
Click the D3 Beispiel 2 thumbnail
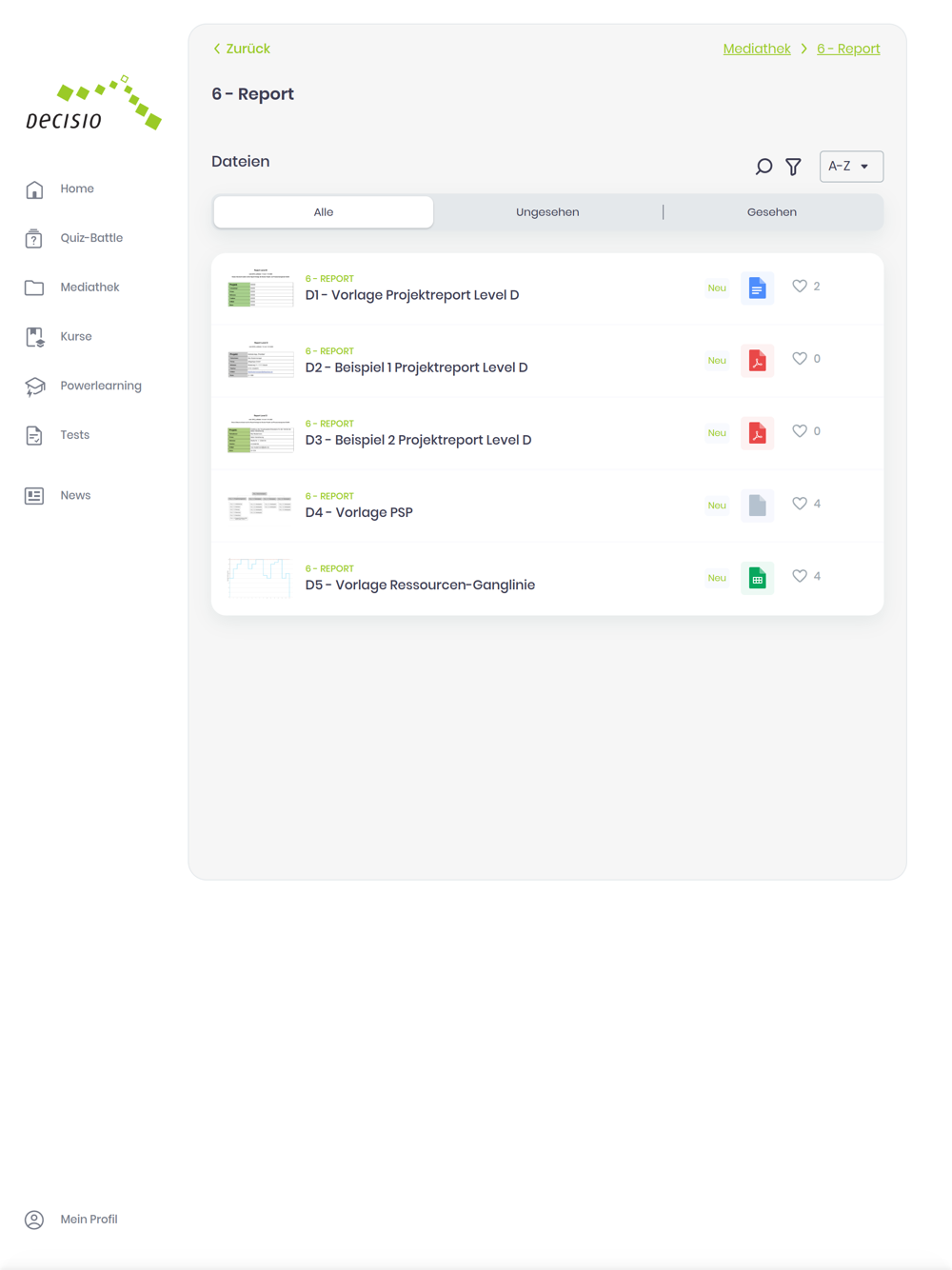point(261,433)
